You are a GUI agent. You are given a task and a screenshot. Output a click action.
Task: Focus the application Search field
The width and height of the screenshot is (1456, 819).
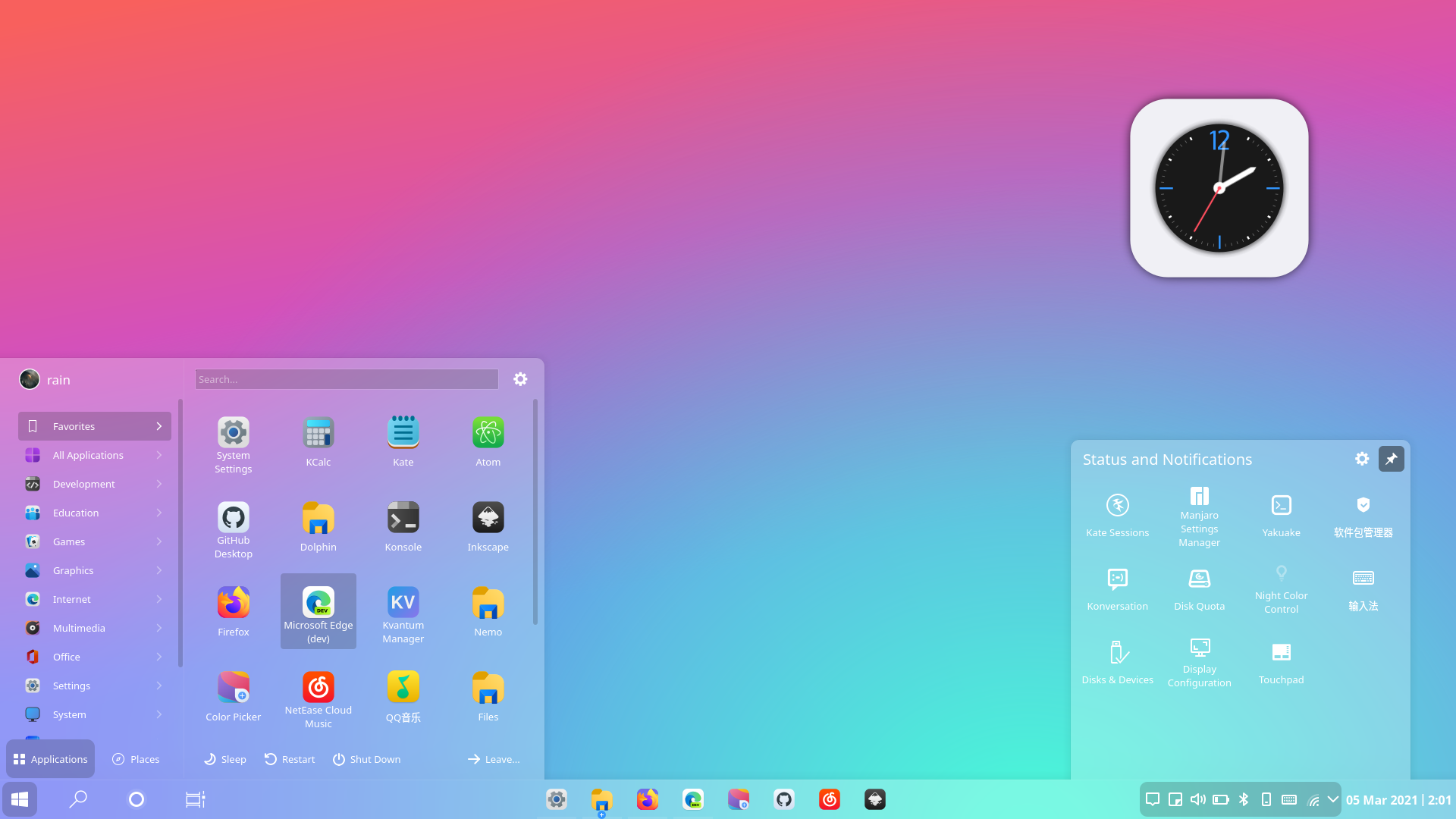coord(347,379)
